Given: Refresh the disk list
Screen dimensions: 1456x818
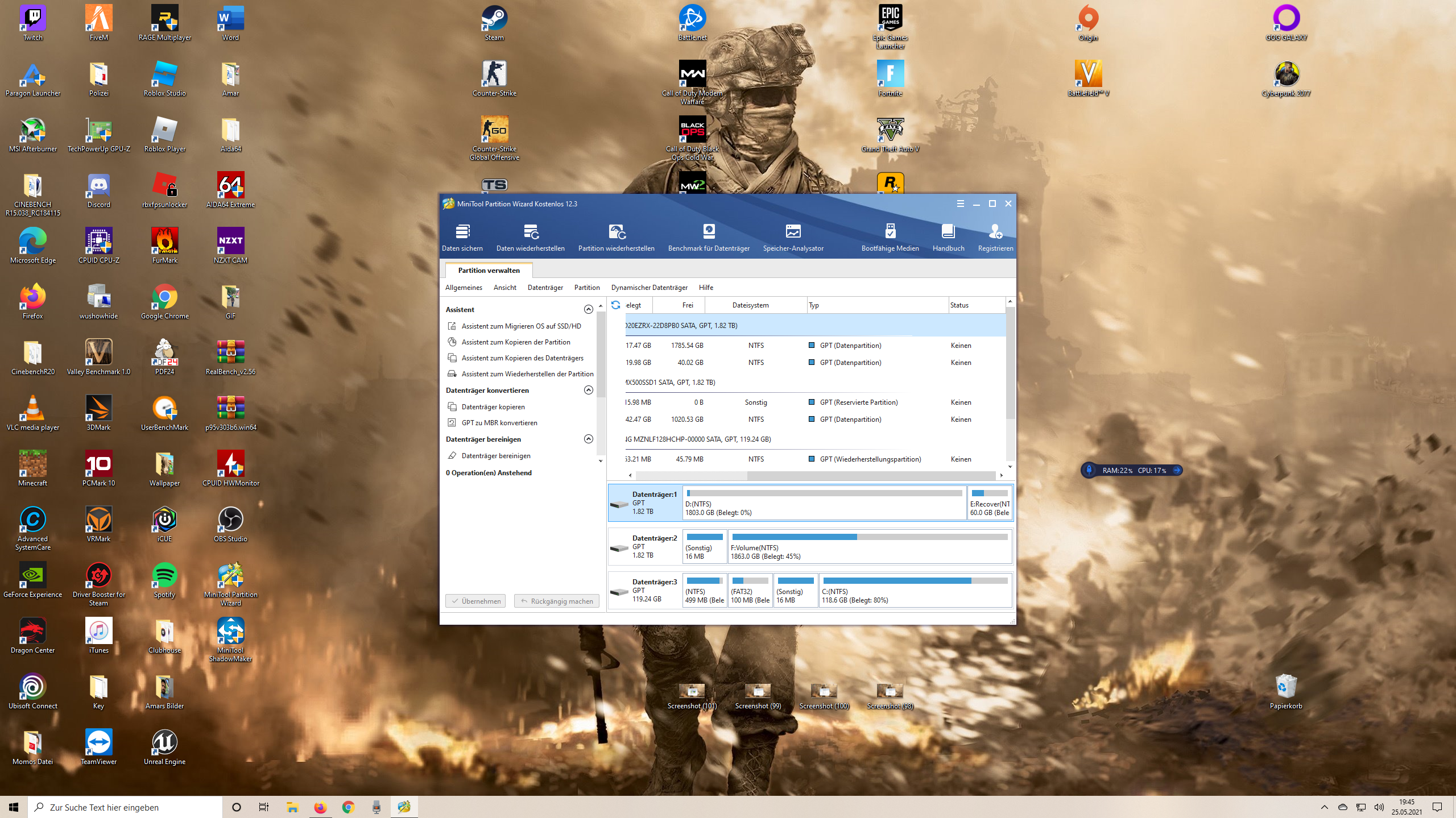Looking at the screenshot, I should 616,305.
